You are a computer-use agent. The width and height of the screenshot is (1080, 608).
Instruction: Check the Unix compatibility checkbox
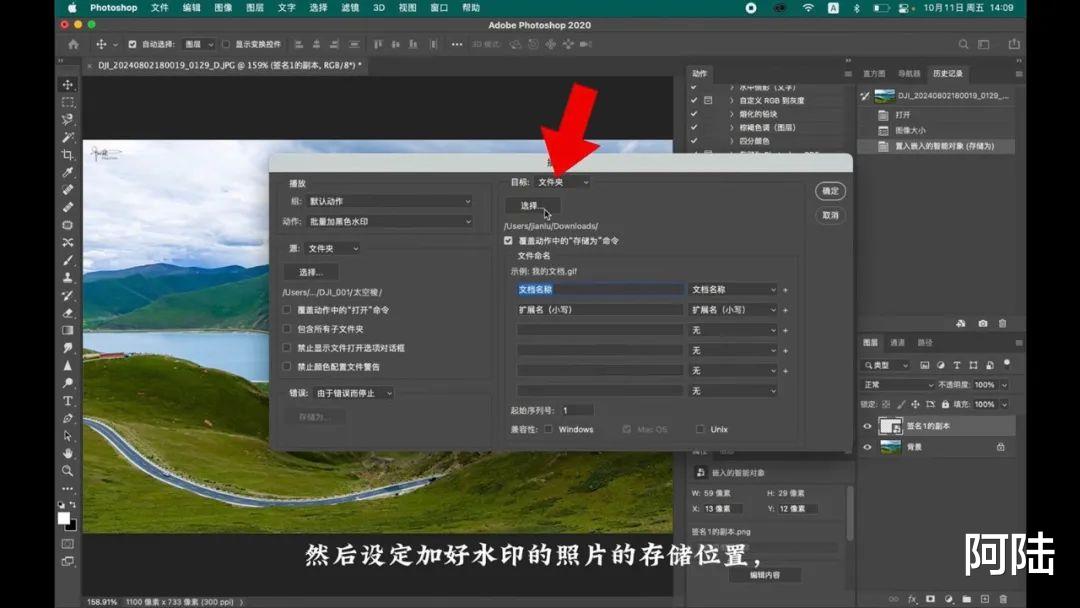pos(700,429)
